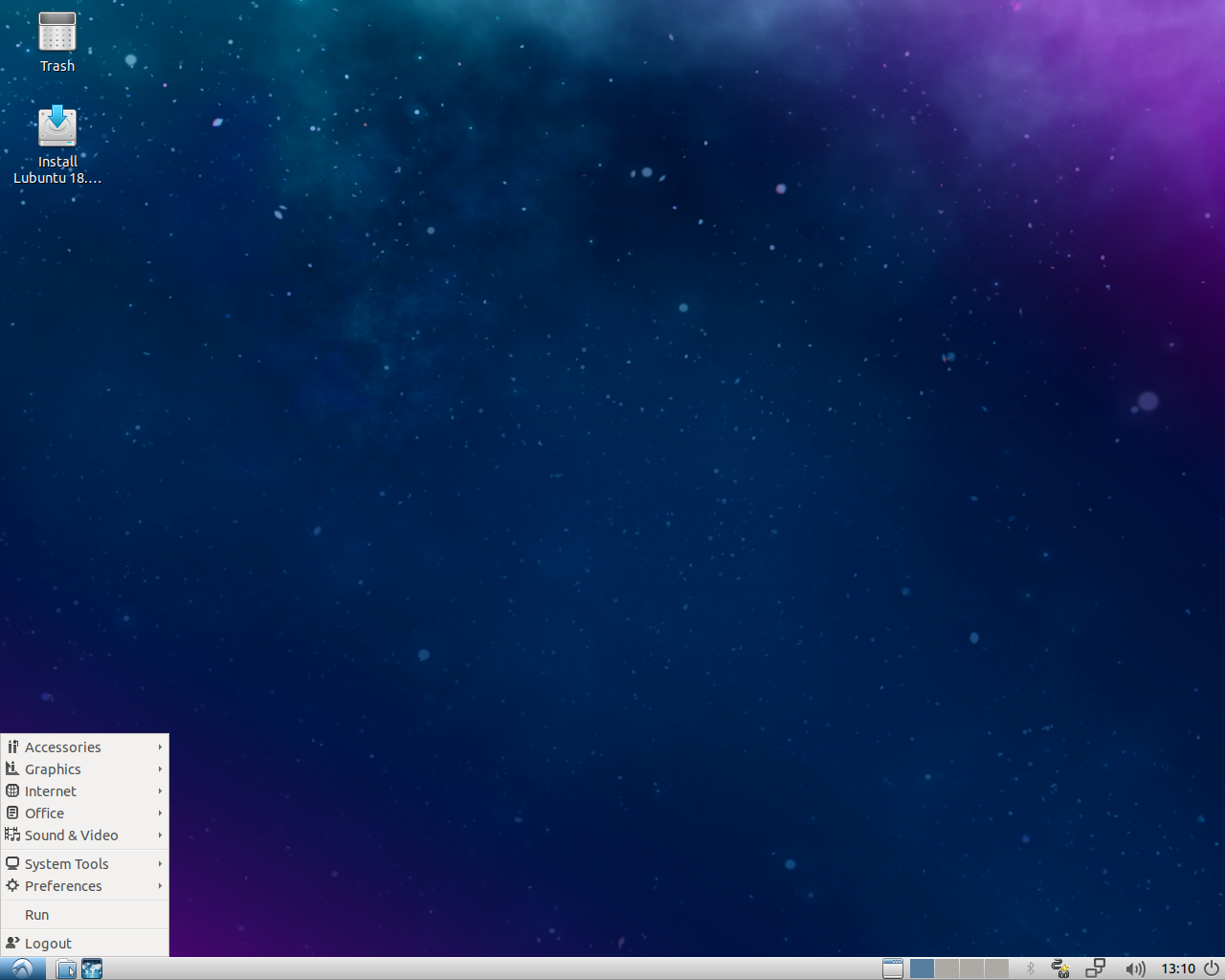Open the power manager tray icon
Viewport: 1225px width, 980px height.
(1060, 969)
